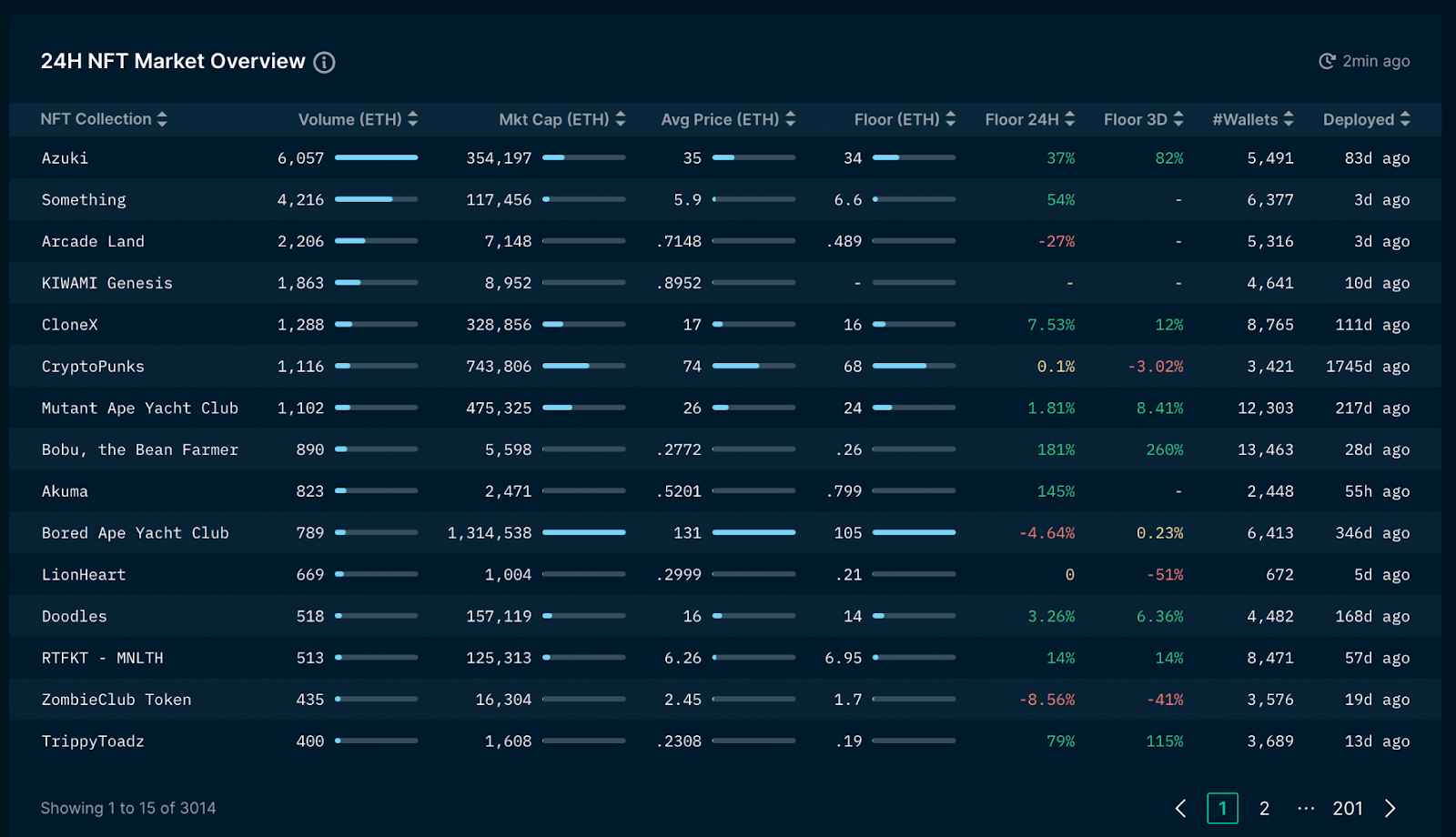Image resolution: width=1456 pixels, height=837 pixels.
Task: Go to next page with right chevron
Action: pyautogui.click(x=1390, y=808)
